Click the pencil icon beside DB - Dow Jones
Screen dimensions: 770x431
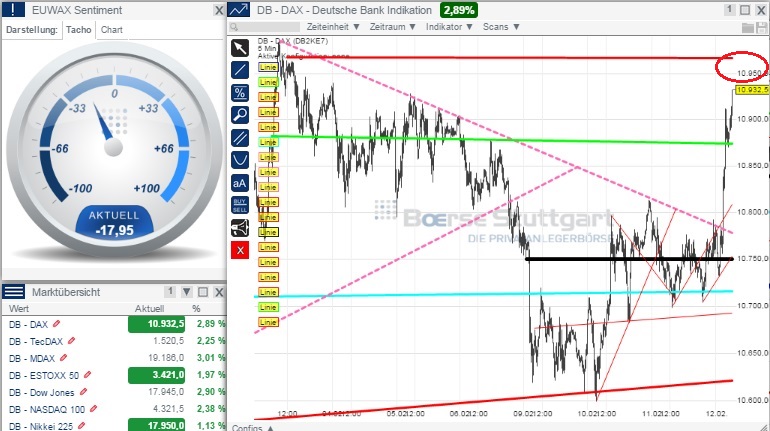click(83, 391)
